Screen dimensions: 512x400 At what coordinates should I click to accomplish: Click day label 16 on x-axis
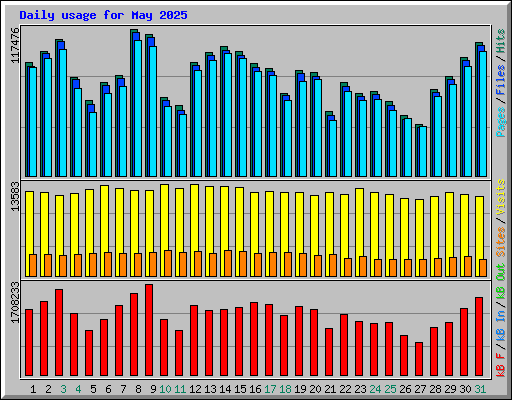[x=255, y=389]
